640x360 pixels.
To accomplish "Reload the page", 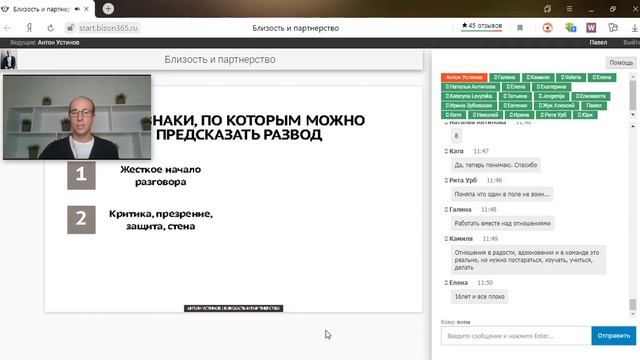I will 51,28.
